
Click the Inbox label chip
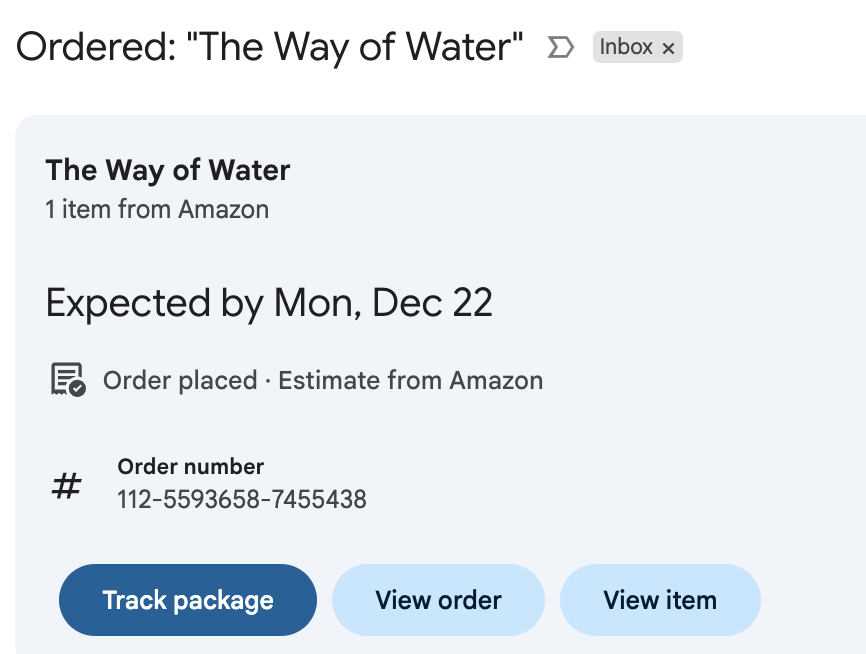point(626,47)
